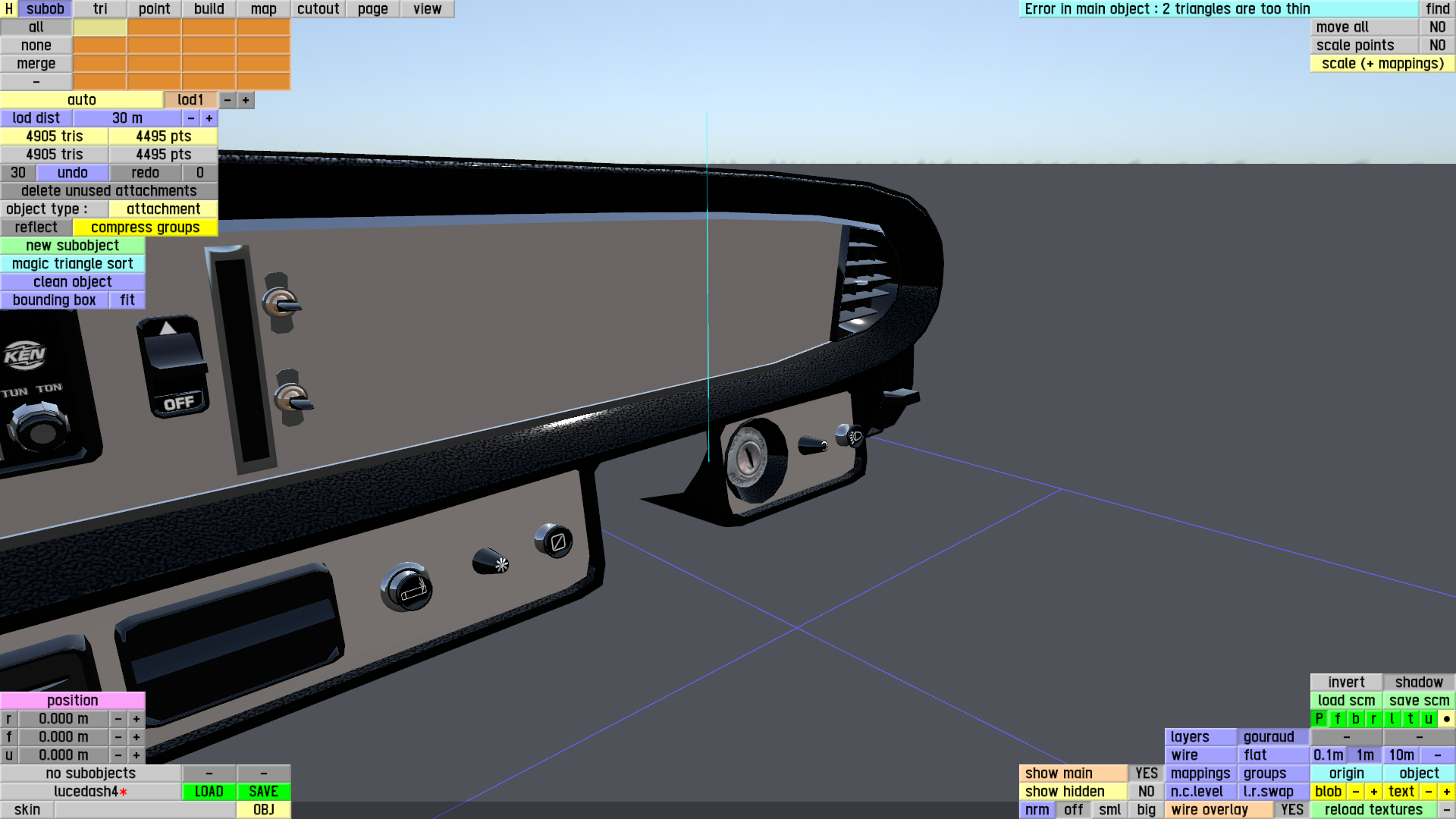Toggle show hidden NO setting

coord(1146,791)
